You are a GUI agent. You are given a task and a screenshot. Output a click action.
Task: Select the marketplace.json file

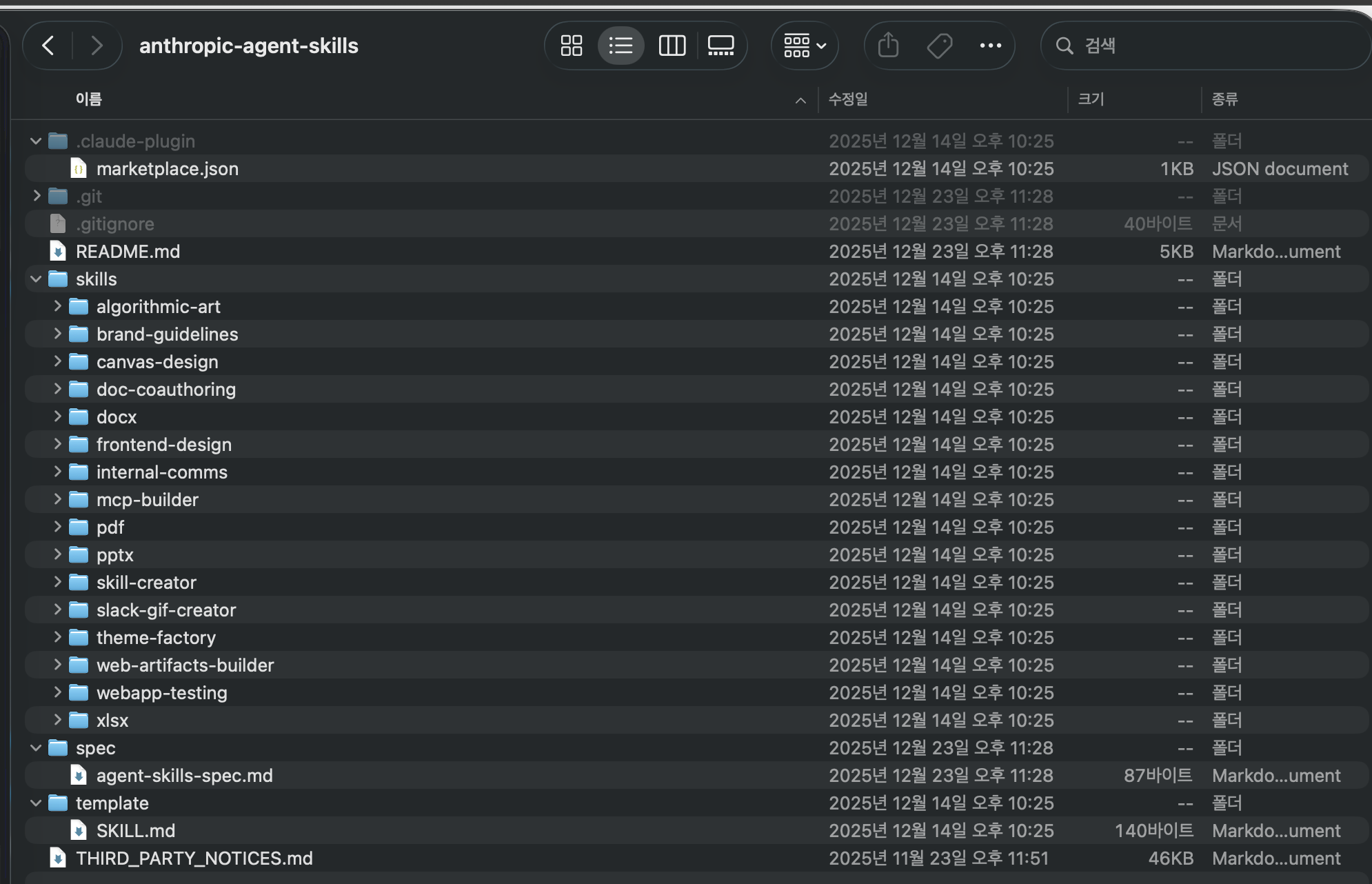(168, 169)
